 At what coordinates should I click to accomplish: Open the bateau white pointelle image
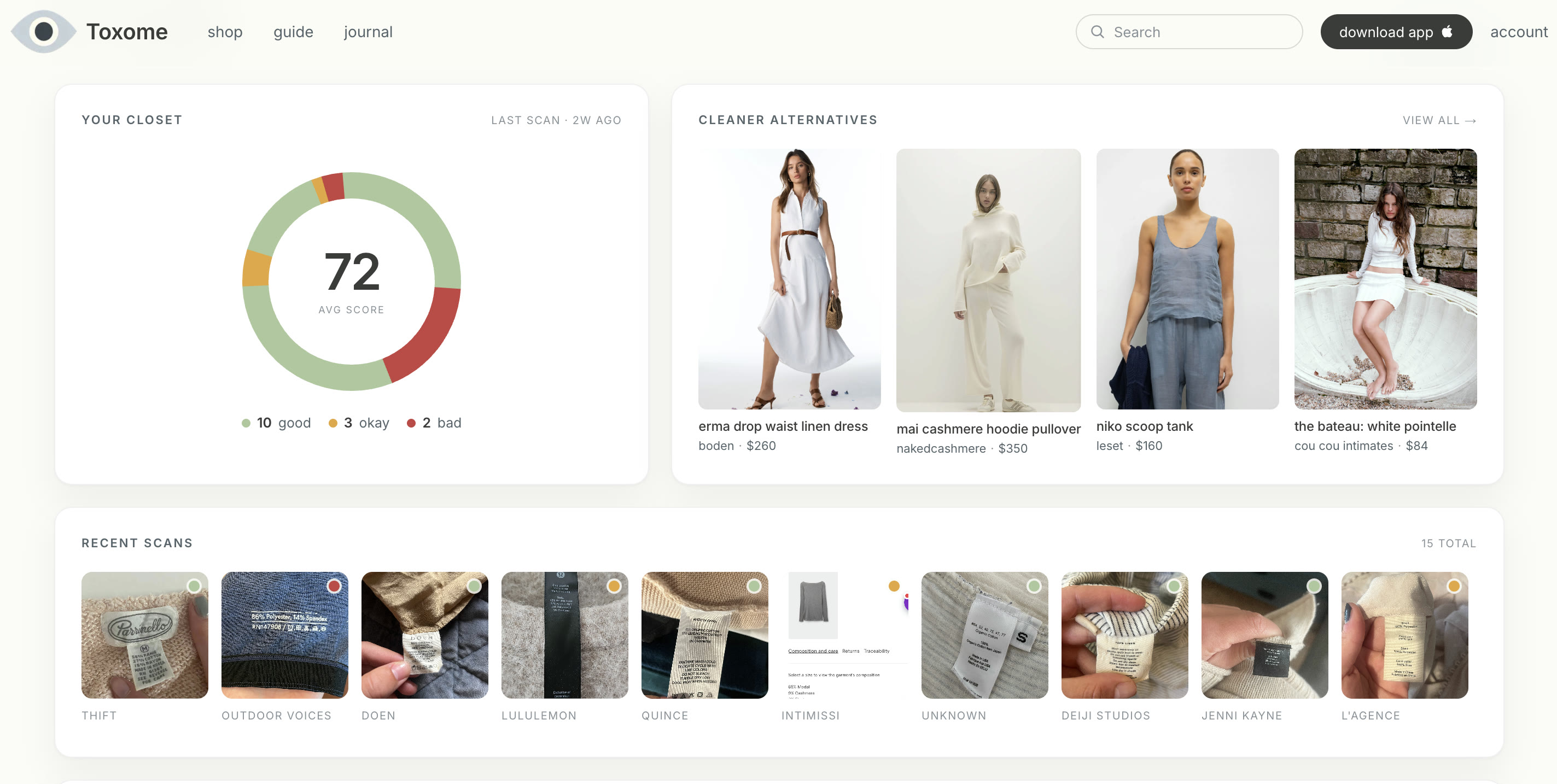[x=1385, y=278]
